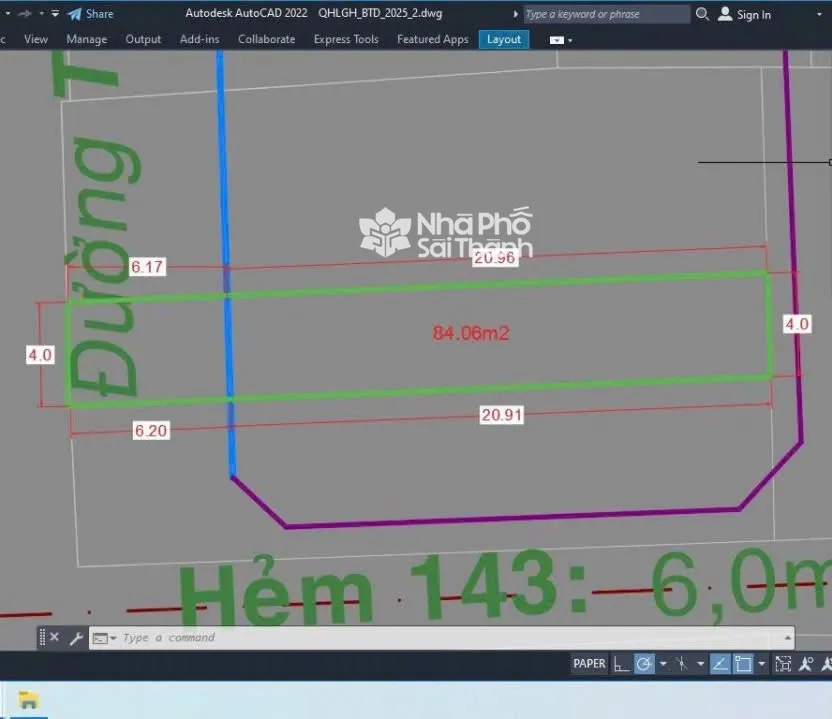Open the Redo history dropdown arrow

click(x=41, y=14)
